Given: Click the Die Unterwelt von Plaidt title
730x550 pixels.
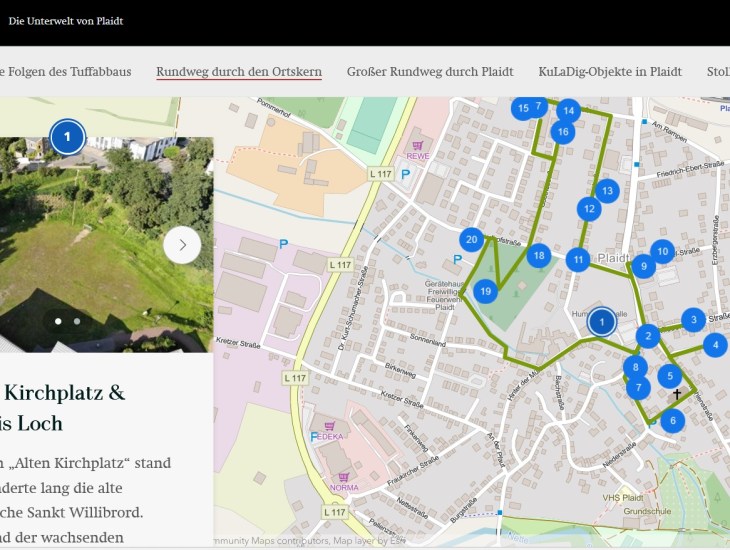Looking at the screenshot, I should [66, 21].
